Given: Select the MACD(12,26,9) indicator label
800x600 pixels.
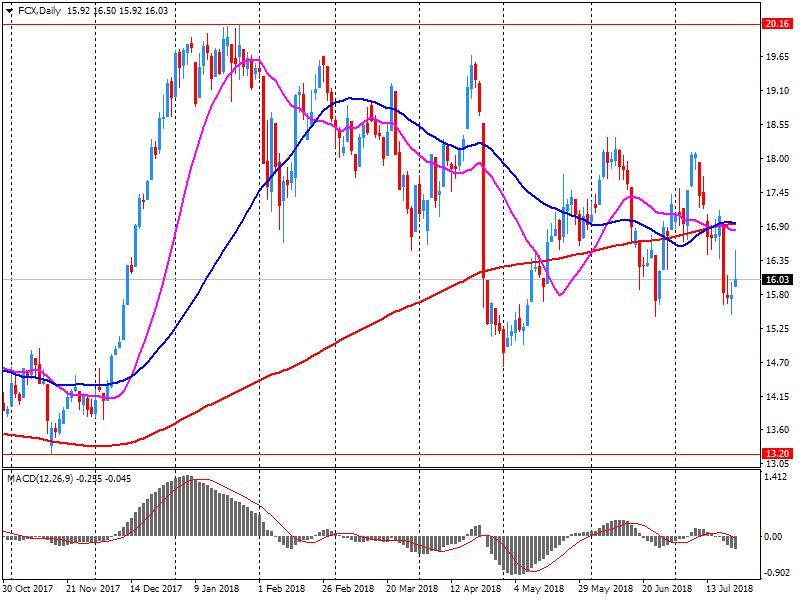Looking at the screenshot, I should pyautogui.click(x=40, y=479).
